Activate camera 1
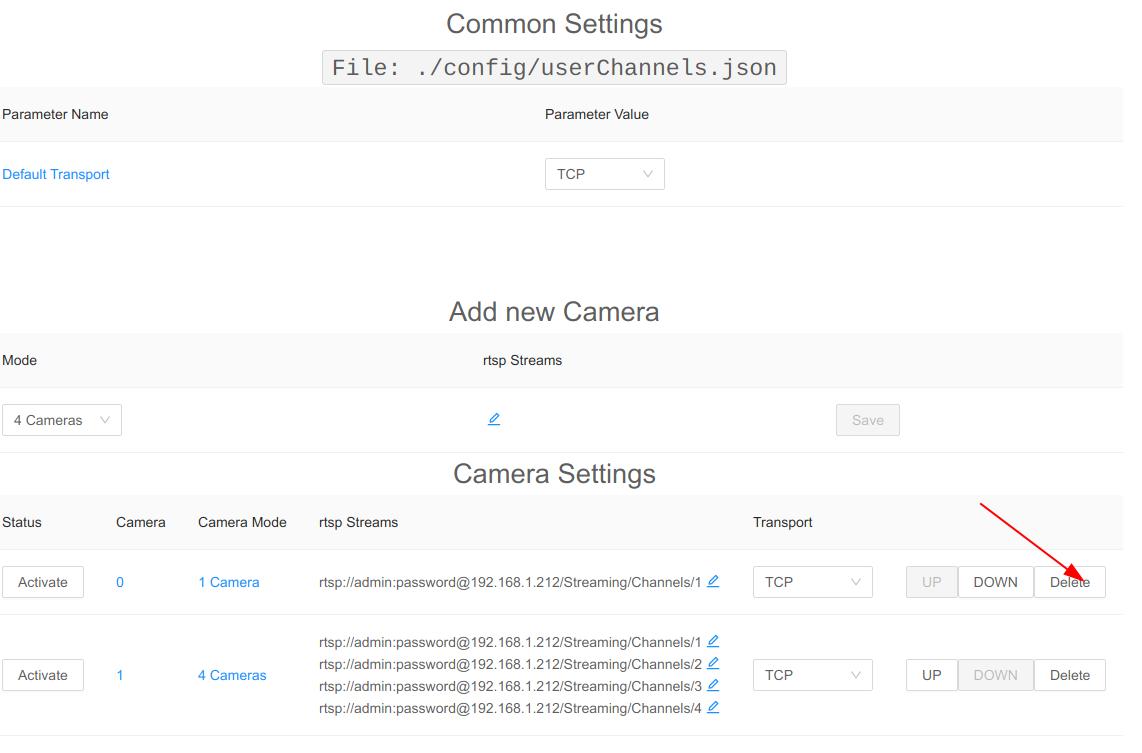Screen dimensions: 1142x753 (43, 675)
